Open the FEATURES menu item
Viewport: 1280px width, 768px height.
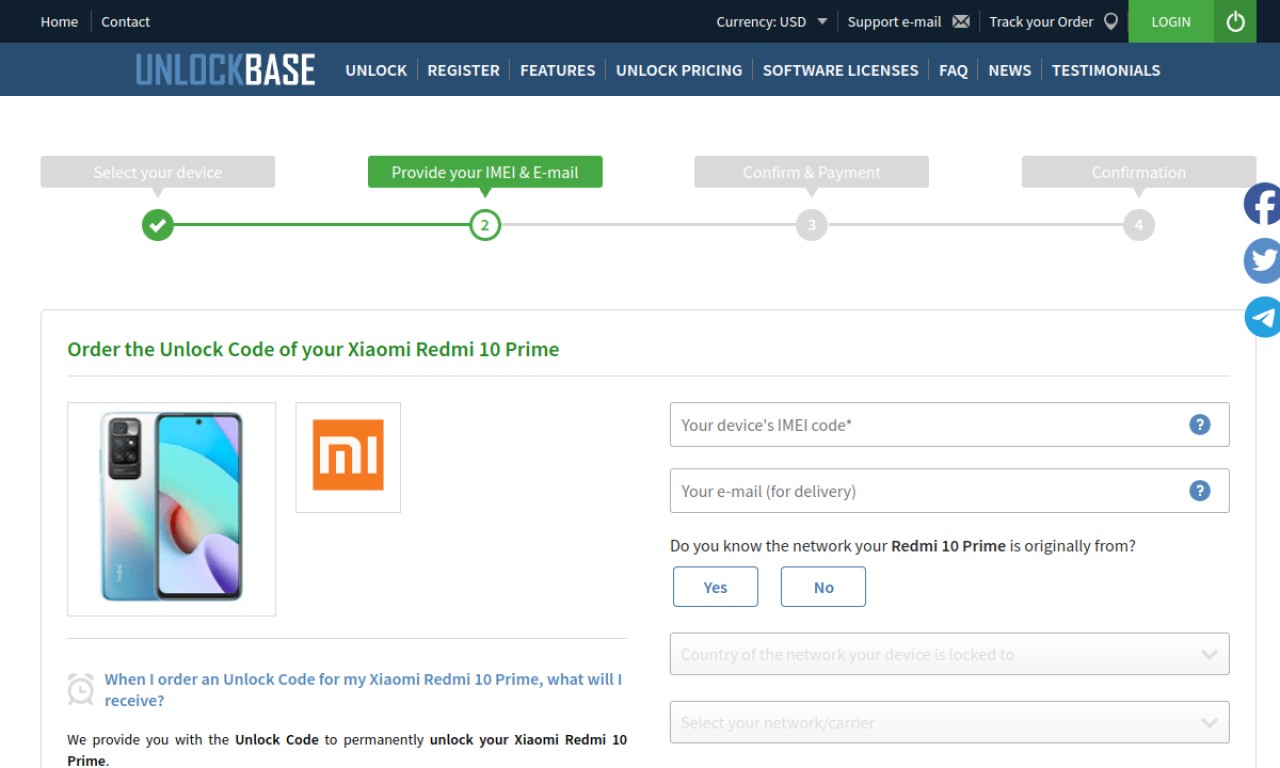557,70
